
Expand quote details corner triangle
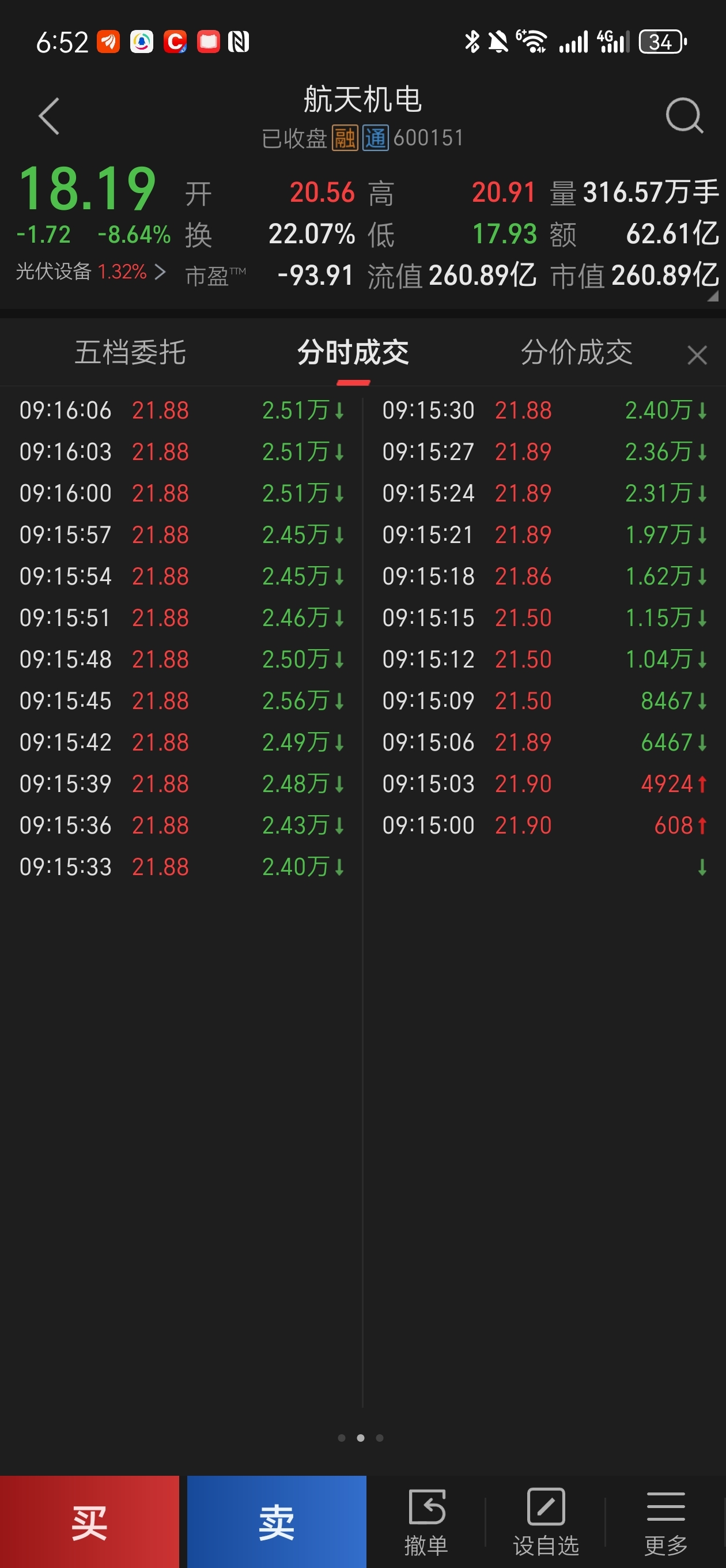coord(713,296)
